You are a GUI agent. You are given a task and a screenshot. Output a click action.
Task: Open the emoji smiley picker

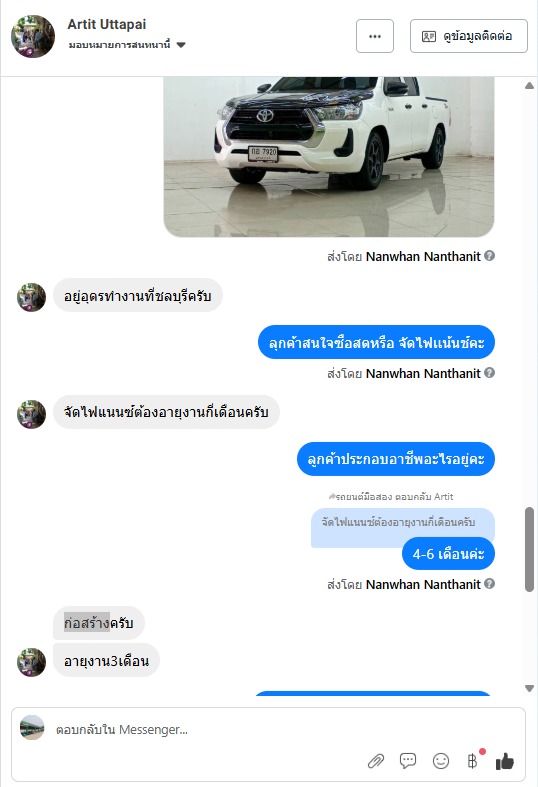[441, 761]
